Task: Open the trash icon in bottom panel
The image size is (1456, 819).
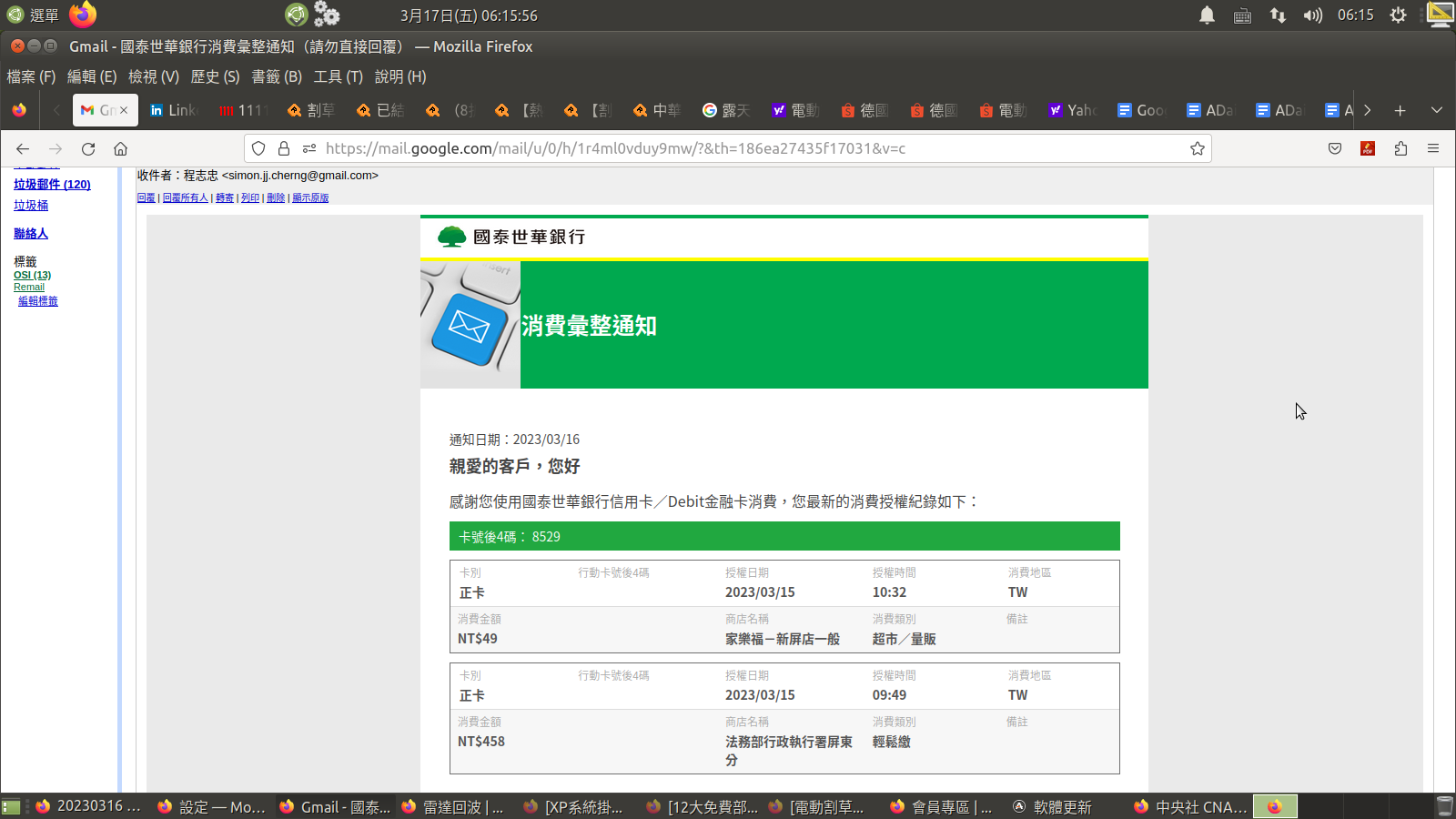Action: click(1444, 806)
